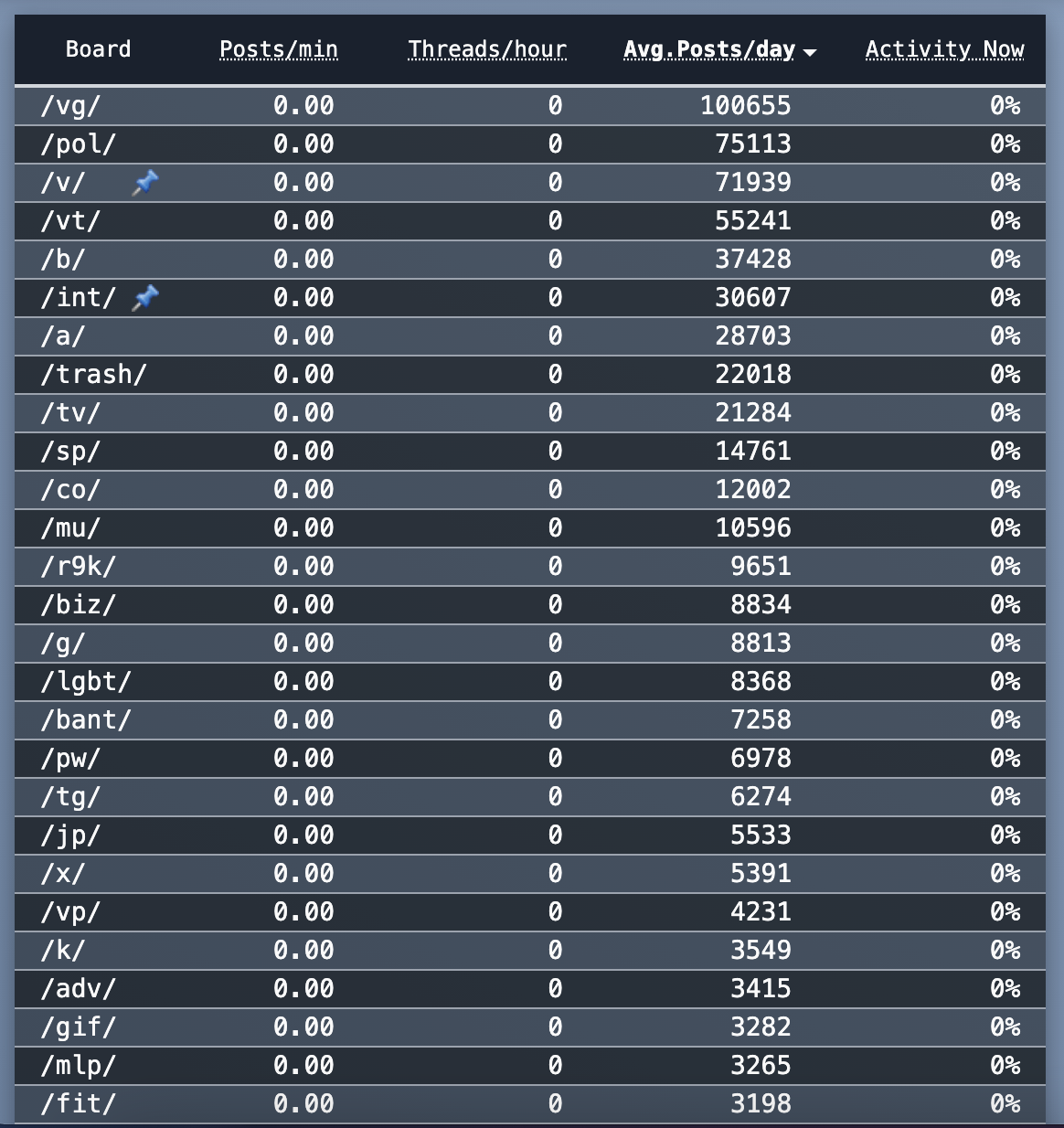Select the /fit/ board row
The image size is (1064, 1128).
click(530, 1104)
